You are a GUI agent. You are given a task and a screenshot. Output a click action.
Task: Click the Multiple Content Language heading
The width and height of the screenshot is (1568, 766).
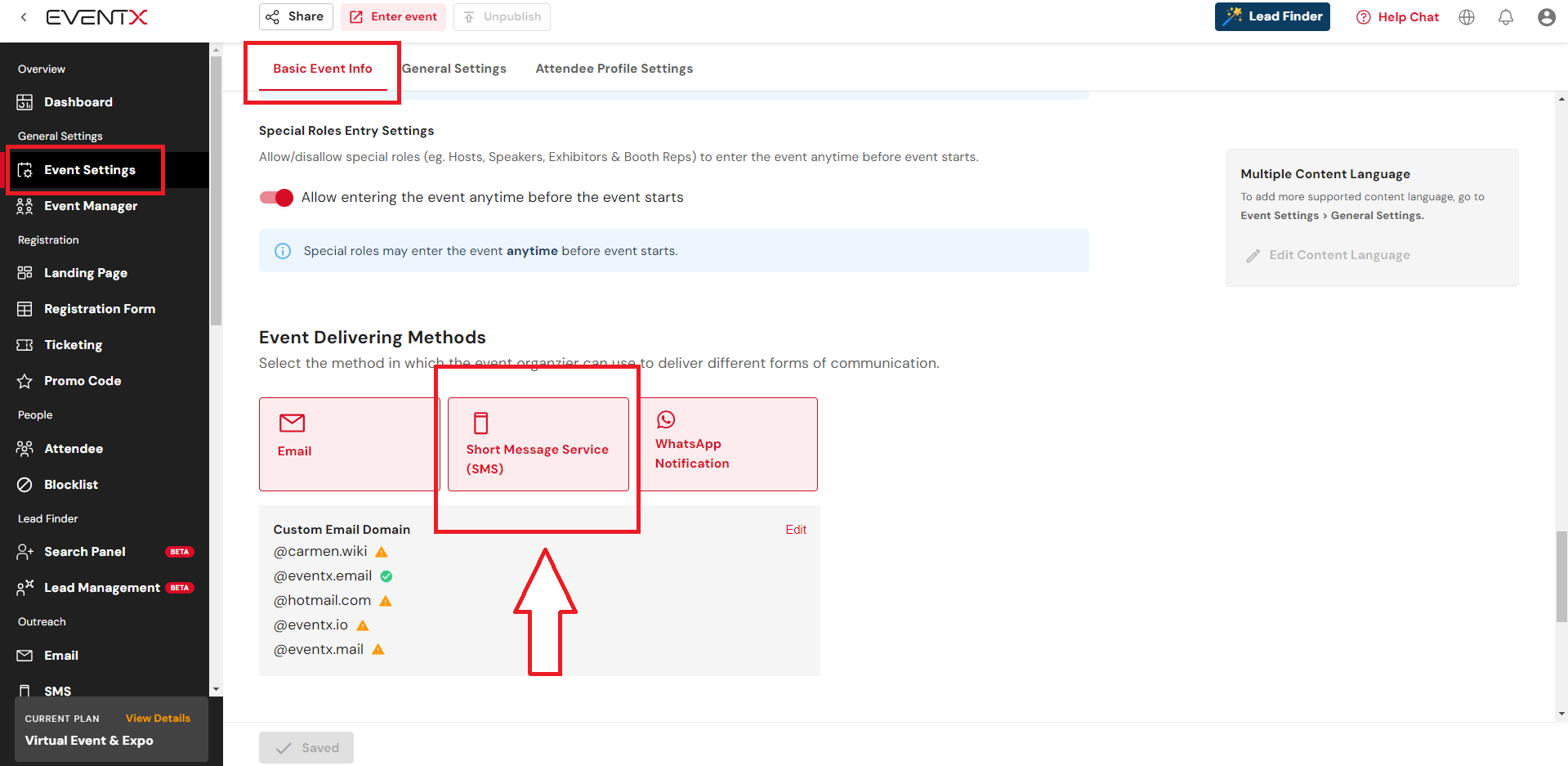pyautogui.click(x=1325, y=174)
